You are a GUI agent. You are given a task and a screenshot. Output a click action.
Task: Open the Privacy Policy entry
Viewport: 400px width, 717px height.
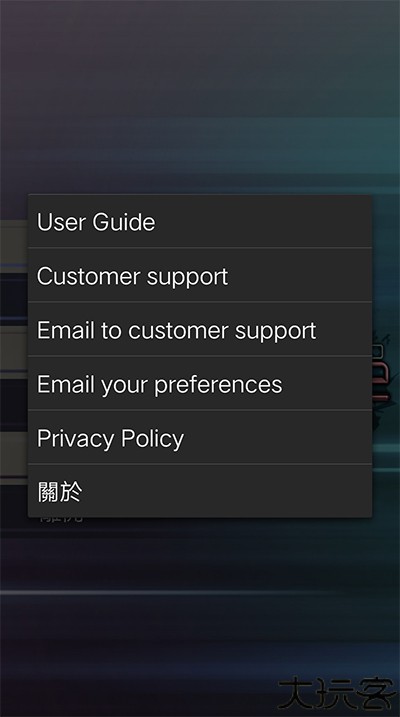click(x=200, y=437)
